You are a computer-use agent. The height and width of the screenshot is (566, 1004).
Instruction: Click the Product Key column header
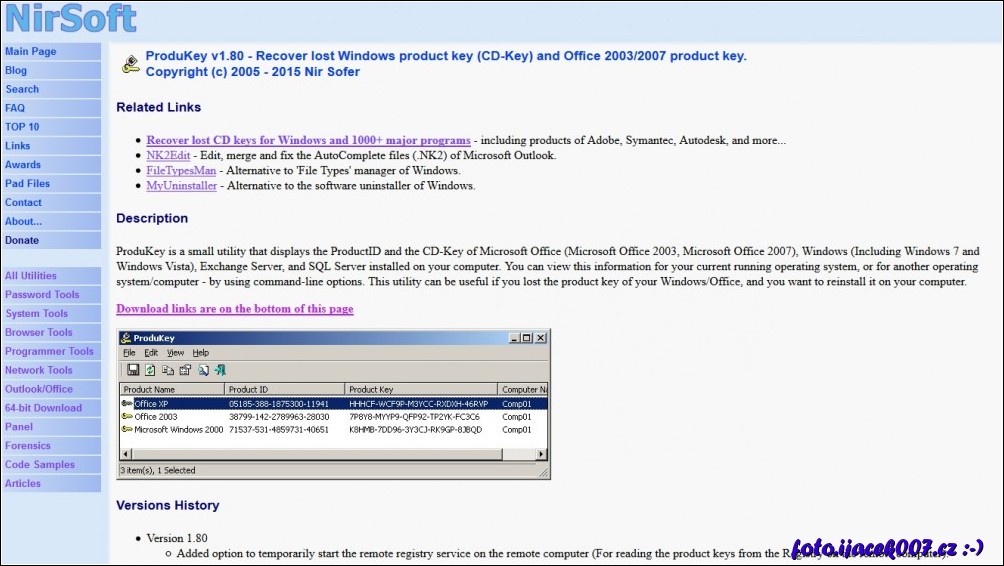420,389
